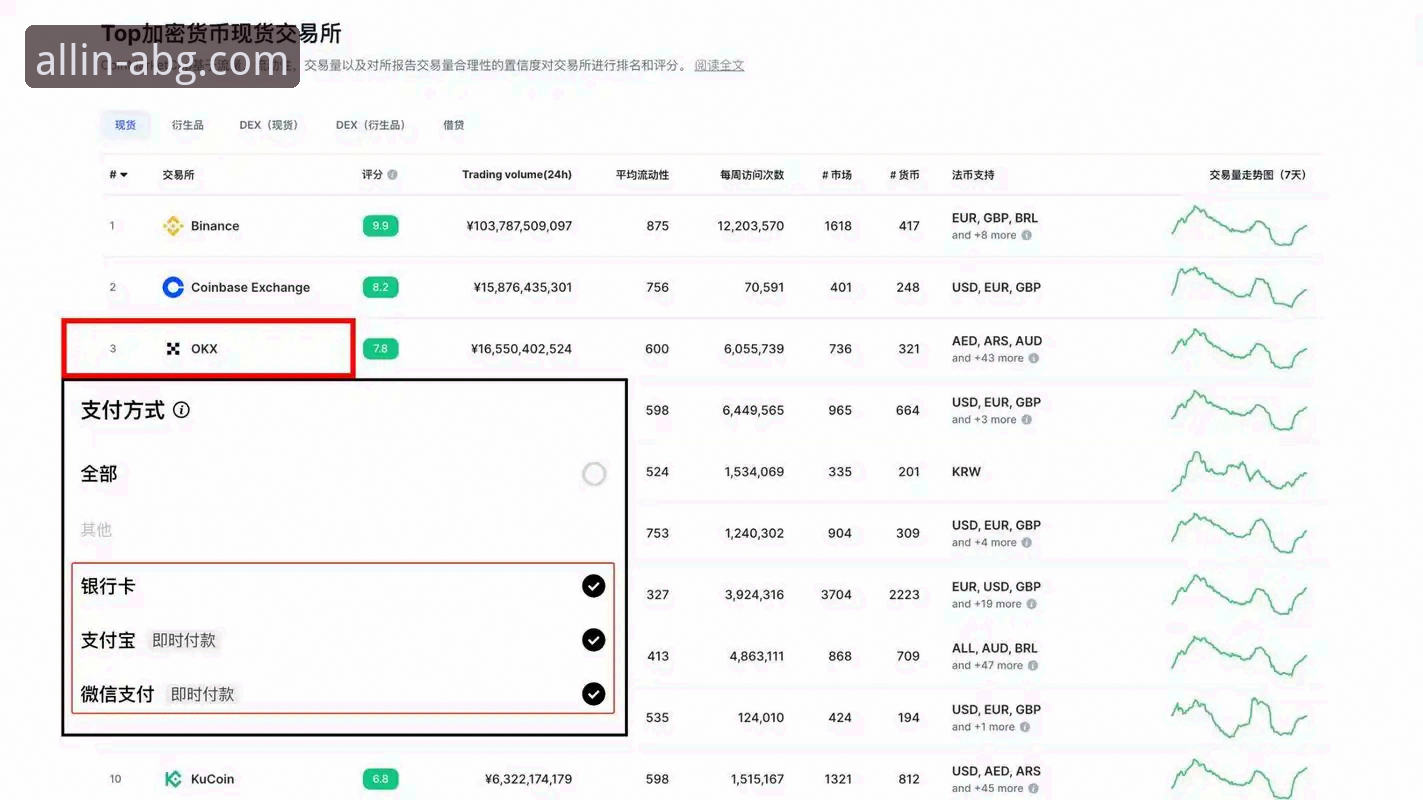
Task: Expand KuCoin's +45 more fiat list
Action: click(x=988, y=789)
